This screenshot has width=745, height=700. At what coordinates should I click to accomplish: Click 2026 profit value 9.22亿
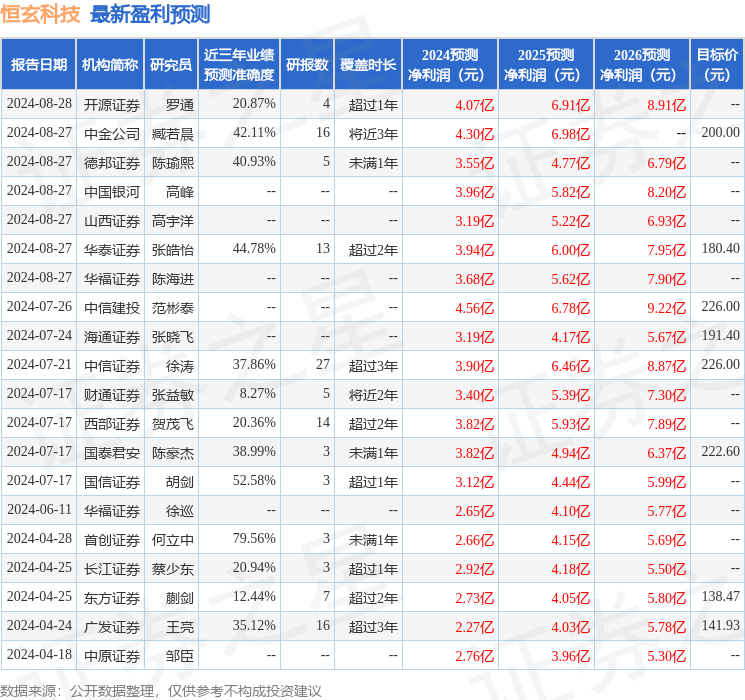click(x=667, y=308)
